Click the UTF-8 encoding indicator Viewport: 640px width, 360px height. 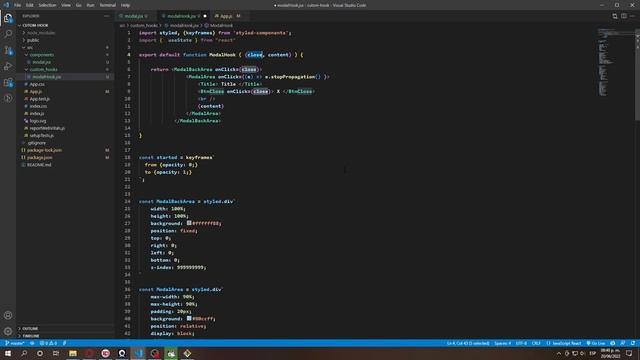(521, 343)
